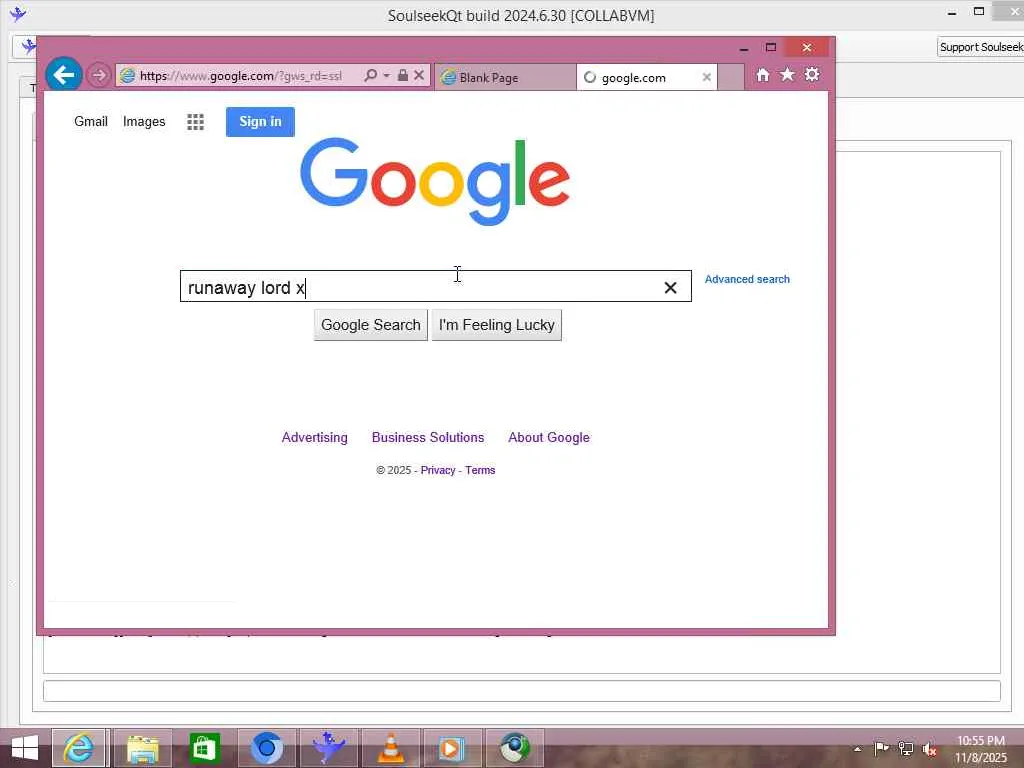
Task: Click the Internet Explorer taskbar icon
Action: coord(79,748)
